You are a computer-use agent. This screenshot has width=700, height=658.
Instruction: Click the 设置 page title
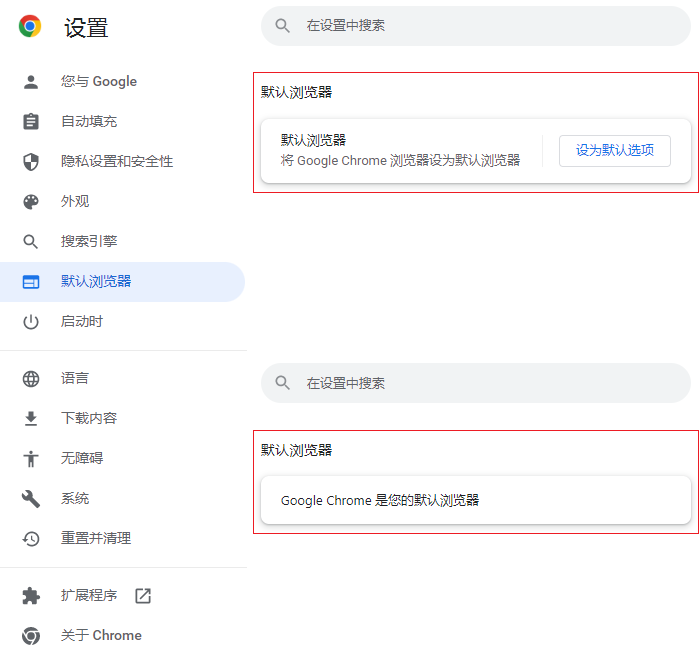86,28
